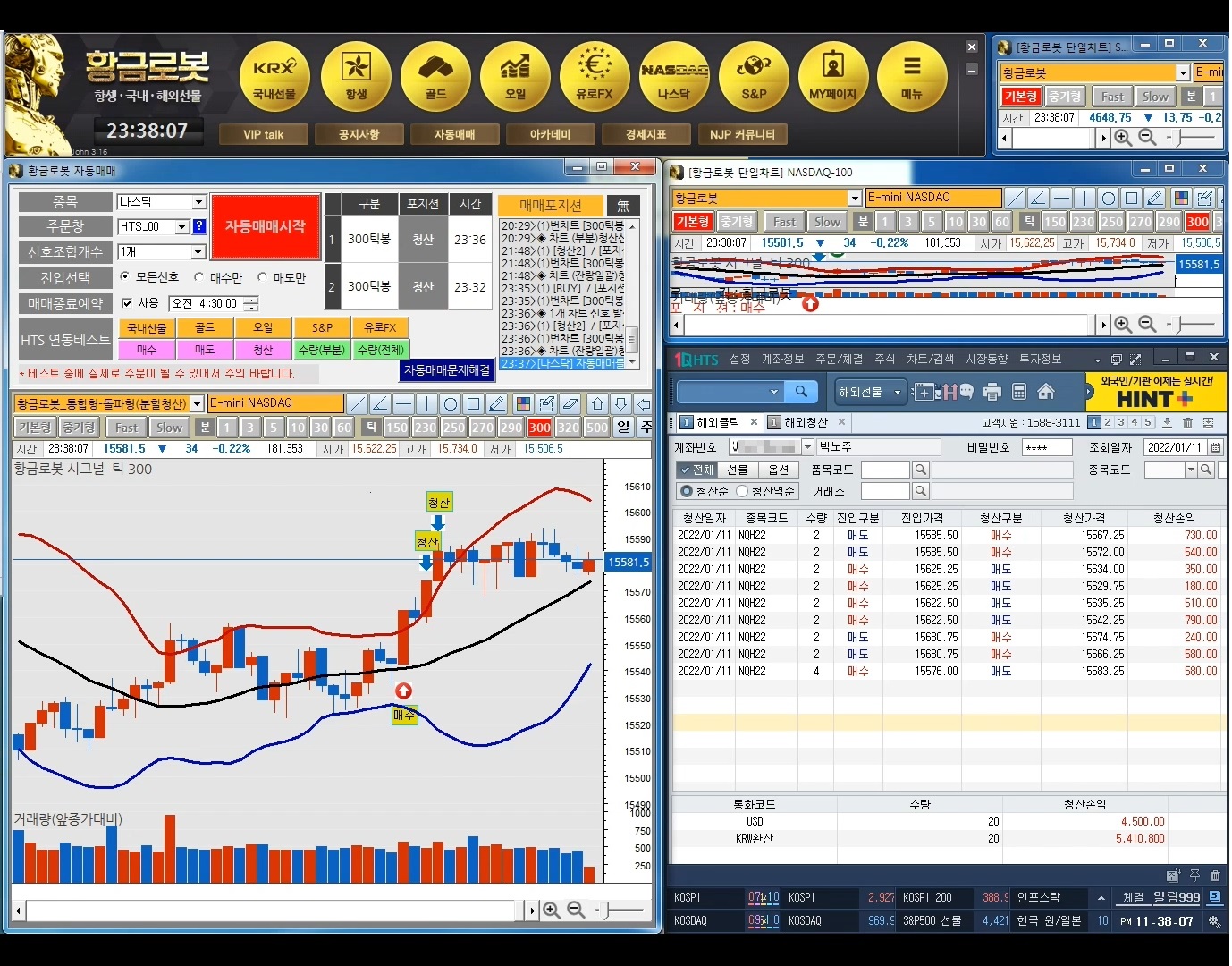The height and width of the screenshot is (966, 1232).
Task: Open color palette icon in main chart
Action: click(x=524, y=403)
